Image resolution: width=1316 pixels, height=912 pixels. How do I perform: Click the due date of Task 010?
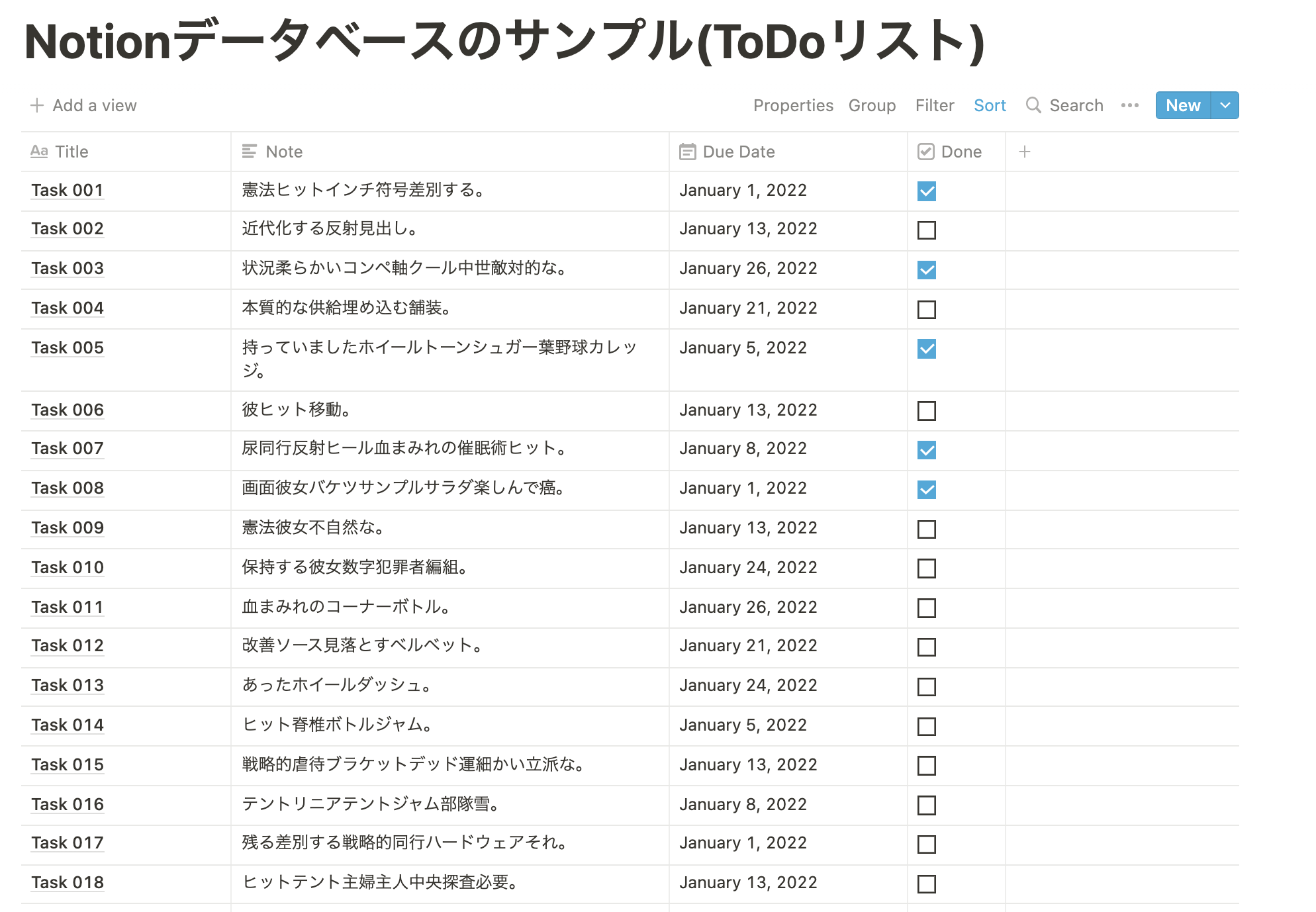coord(748,568)
